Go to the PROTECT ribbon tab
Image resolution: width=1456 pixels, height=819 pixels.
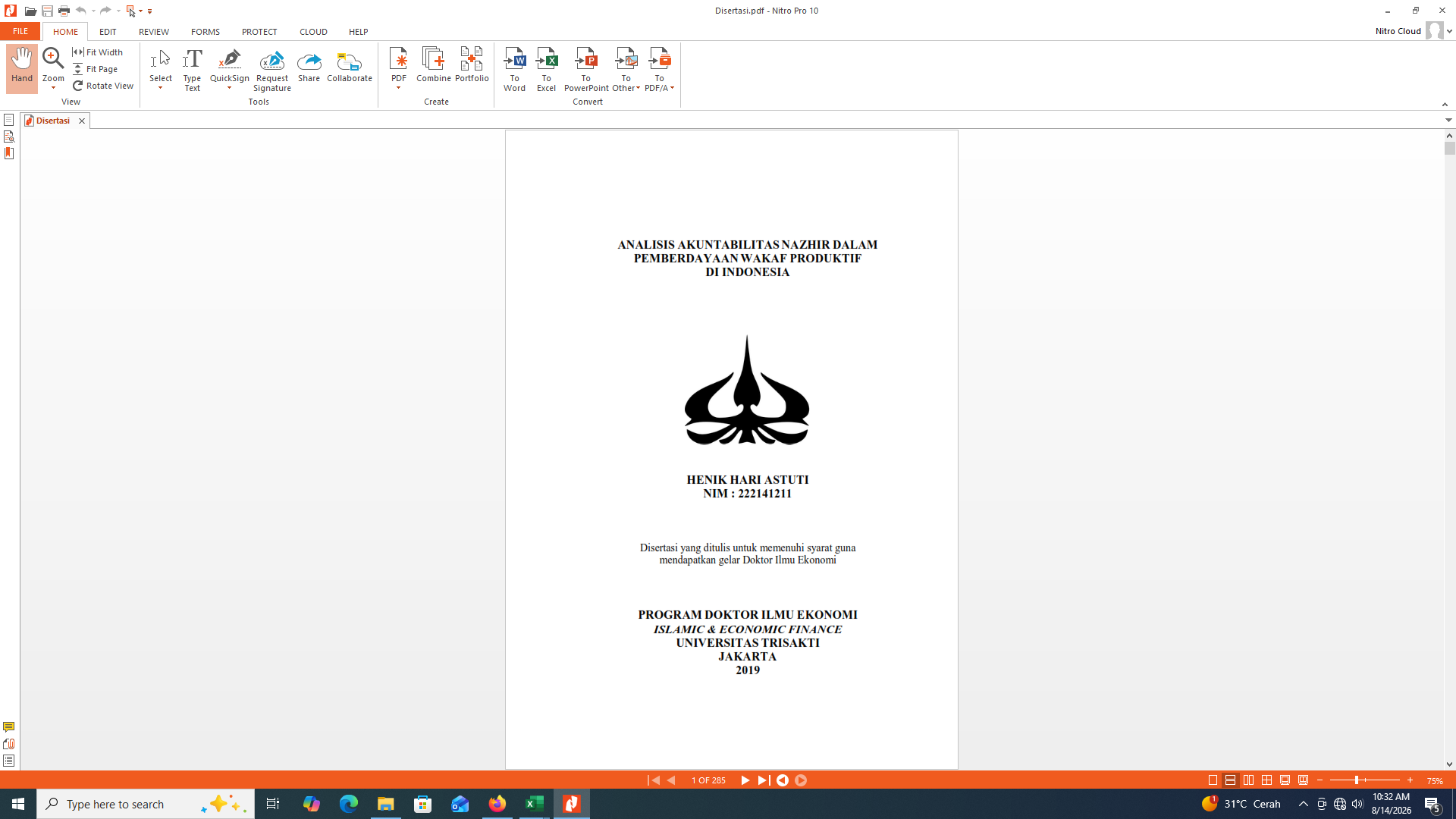click(259, 32)
